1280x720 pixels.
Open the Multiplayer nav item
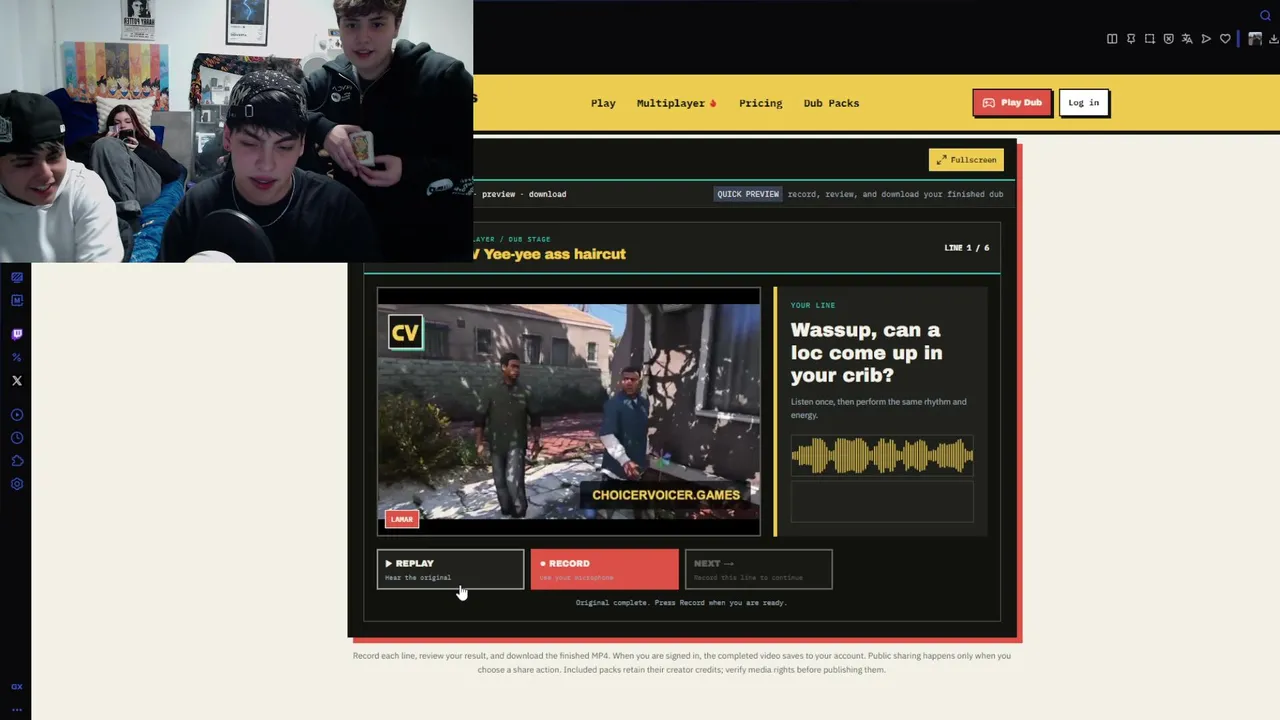click(677, 103)
